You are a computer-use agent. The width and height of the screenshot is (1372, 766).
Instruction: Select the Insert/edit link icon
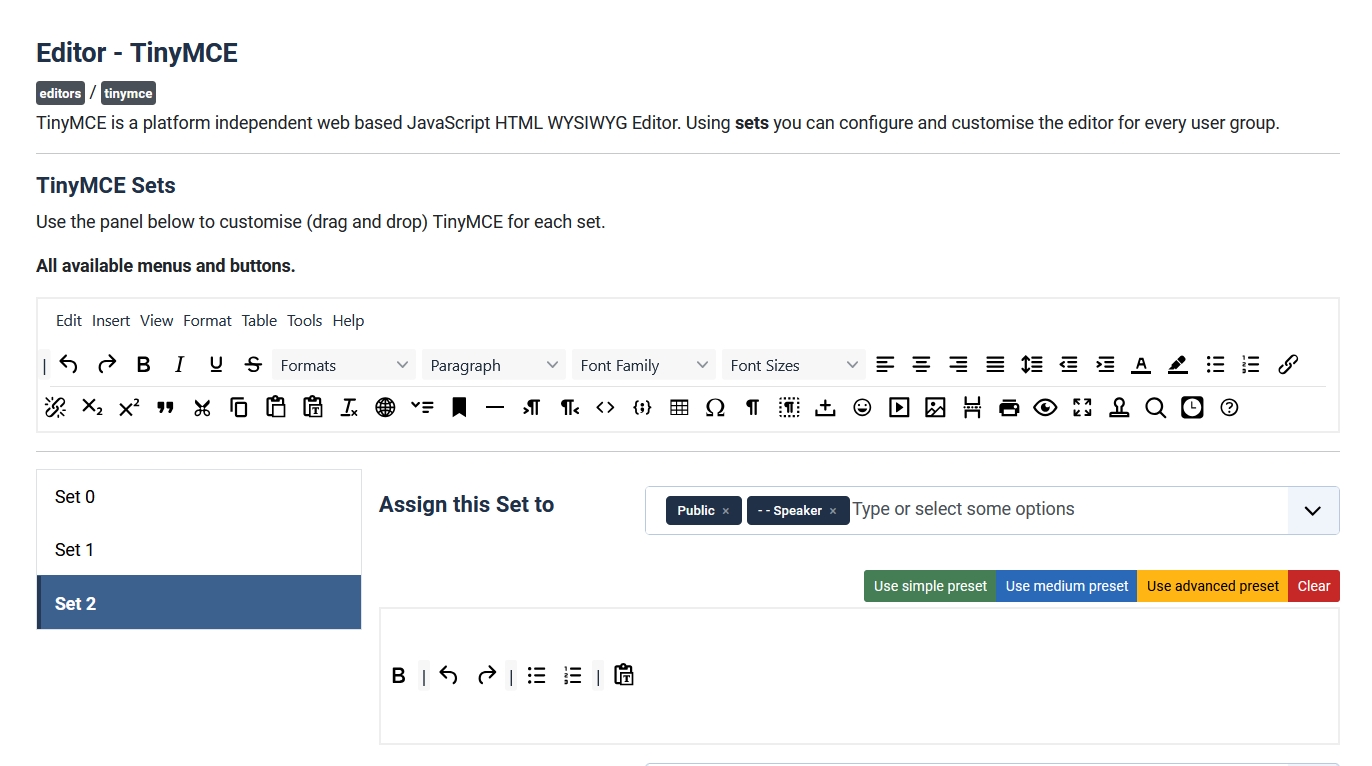(1288, 364)
